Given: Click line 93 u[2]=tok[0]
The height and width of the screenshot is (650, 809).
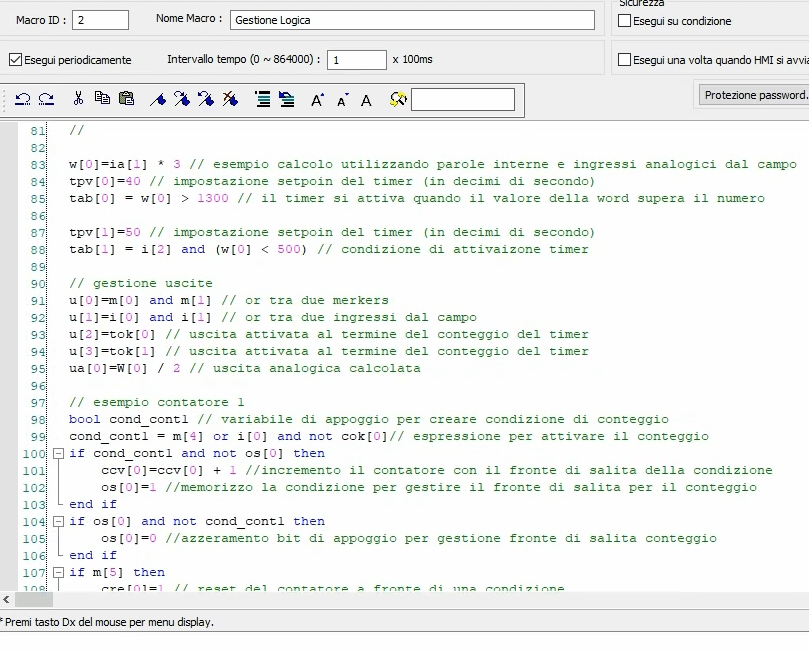Looking at the screenshot, I should click(112, 335).
